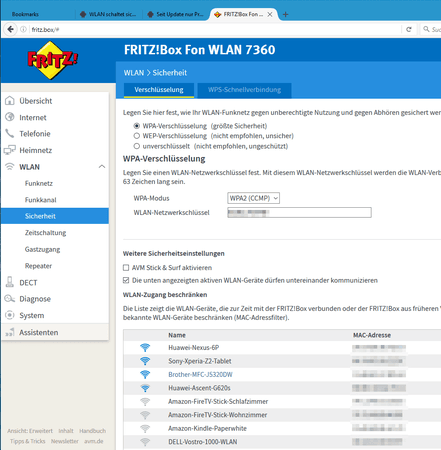Click wifi icon of DELL-Vostro-1000-WLAN

(145, 442)
